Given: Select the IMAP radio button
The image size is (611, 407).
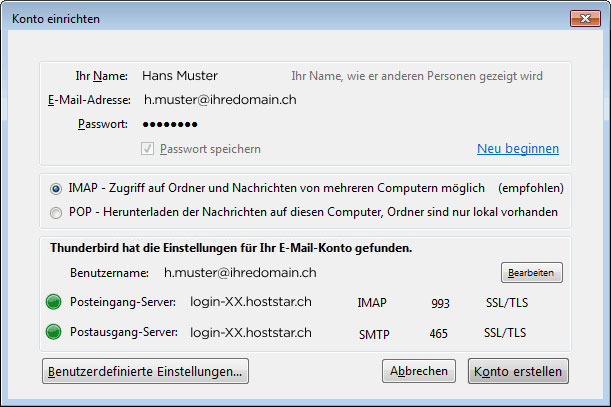Looking at the screenshot, I should pos(56,189).
